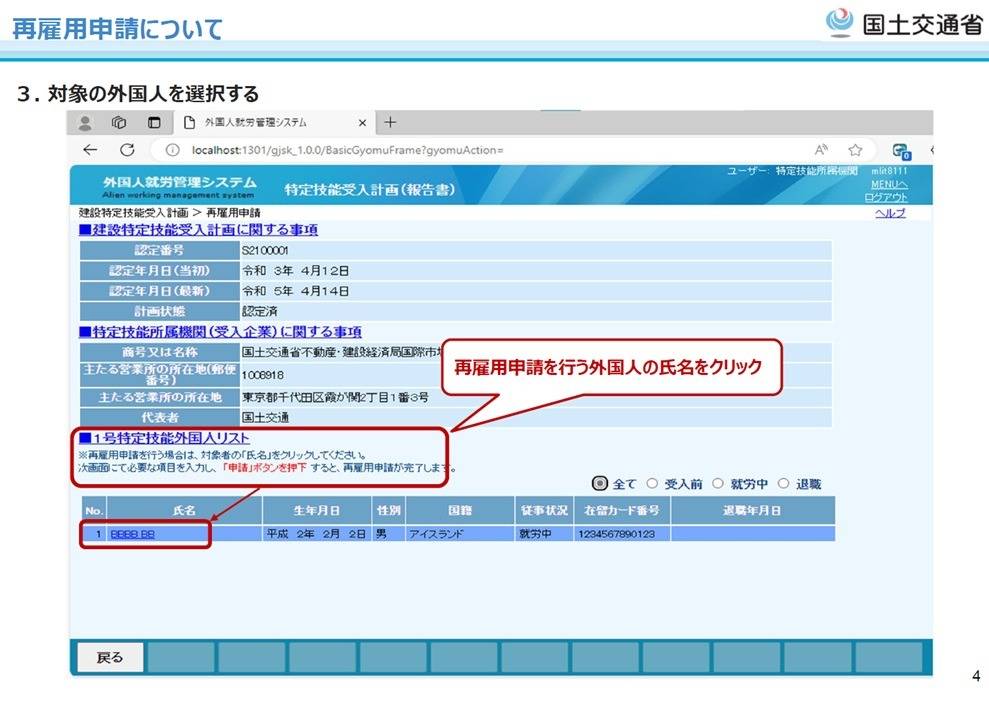This screenshot has height=701, width=989.
Task: Select the 全て radio button
Action: click(x=600, y=484)
